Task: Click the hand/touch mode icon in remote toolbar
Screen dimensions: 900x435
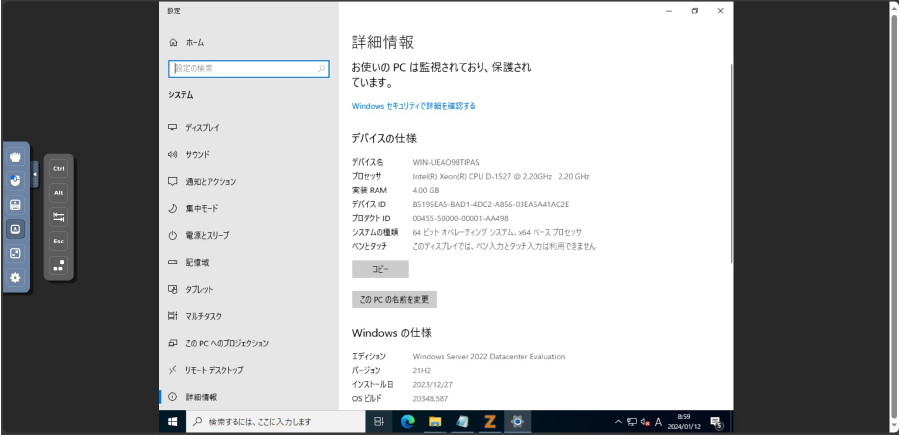Action: [16, 157]
